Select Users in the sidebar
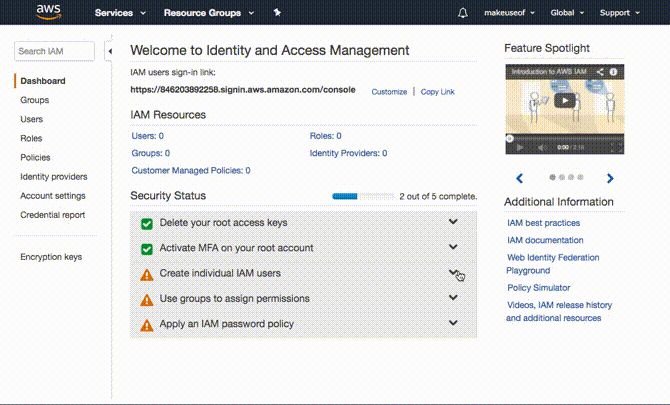 pyautogui.click(x=32, y=119)
